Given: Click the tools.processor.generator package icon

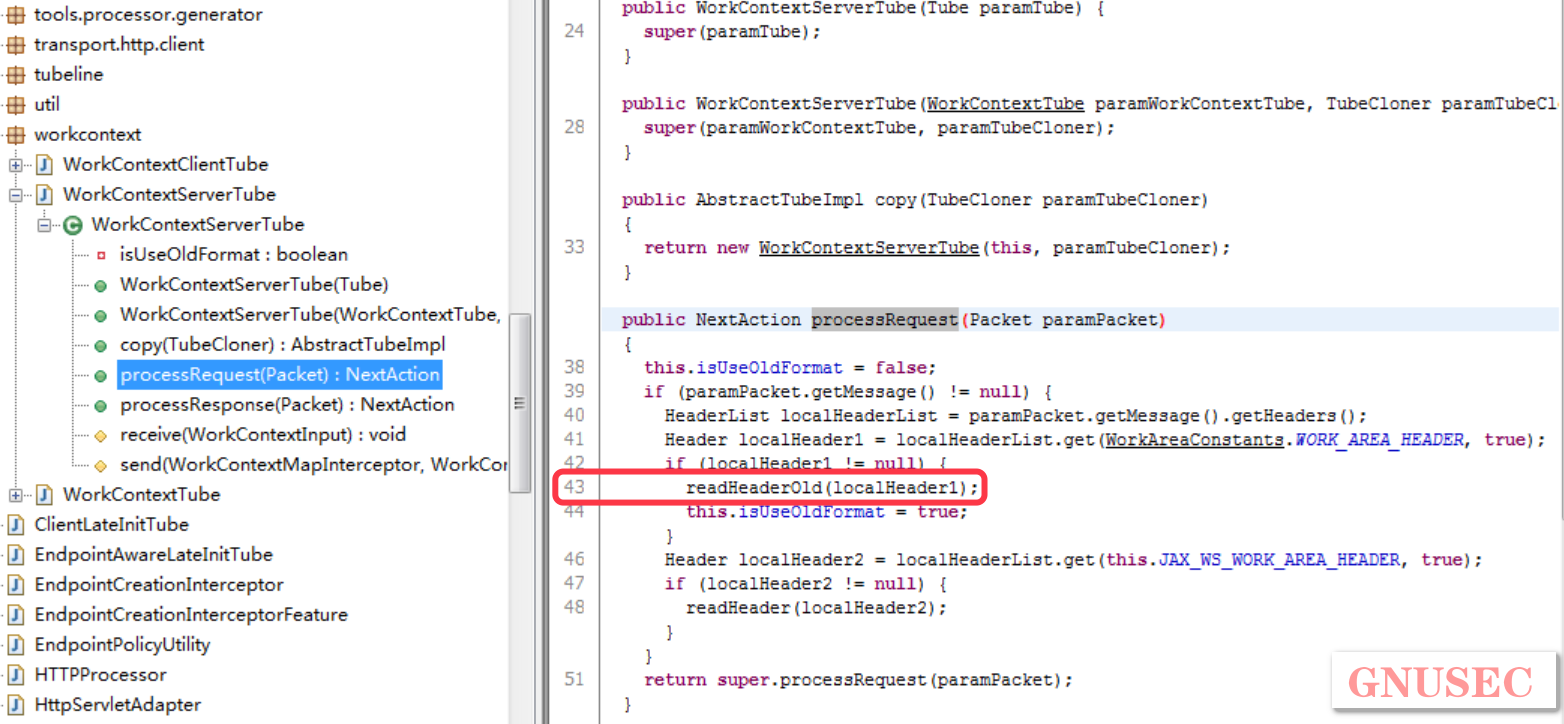Looking at the screenshot, I should (x=15, y=15).
